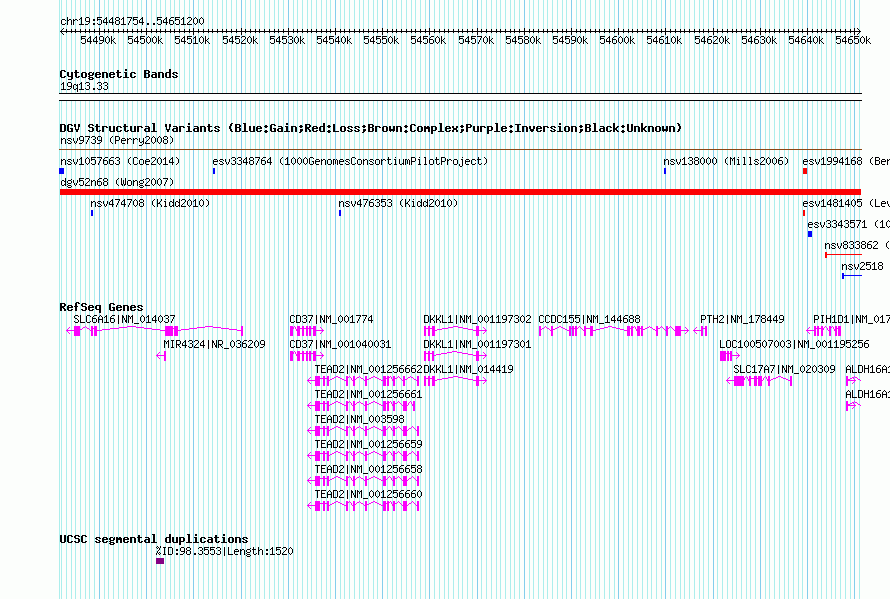Click gene label CCDC155|NM_144688

[x=589, y=319]
